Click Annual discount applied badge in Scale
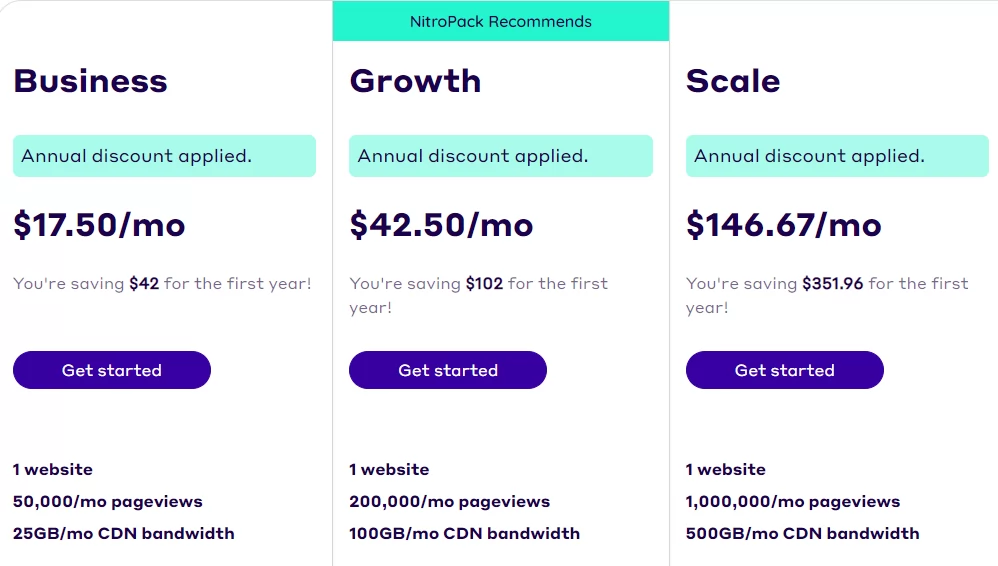Viewport: 998px width, 566px height. tap(837, 156)
